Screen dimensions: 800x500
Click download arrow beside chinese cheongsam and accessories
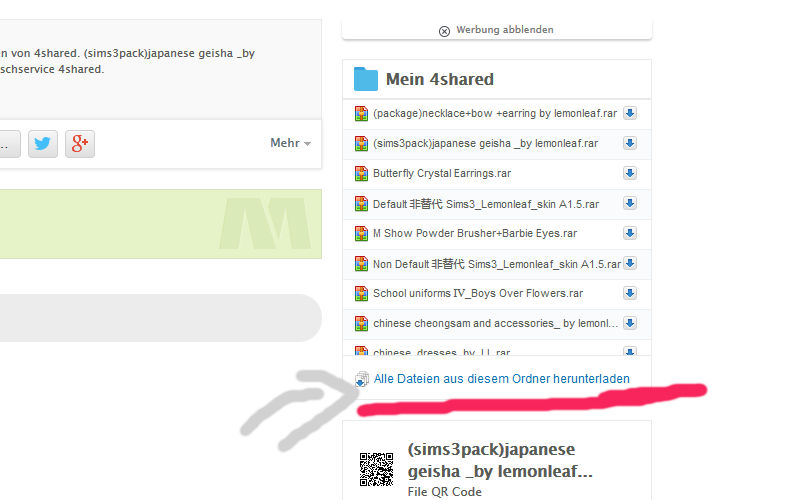pos(630,323)
